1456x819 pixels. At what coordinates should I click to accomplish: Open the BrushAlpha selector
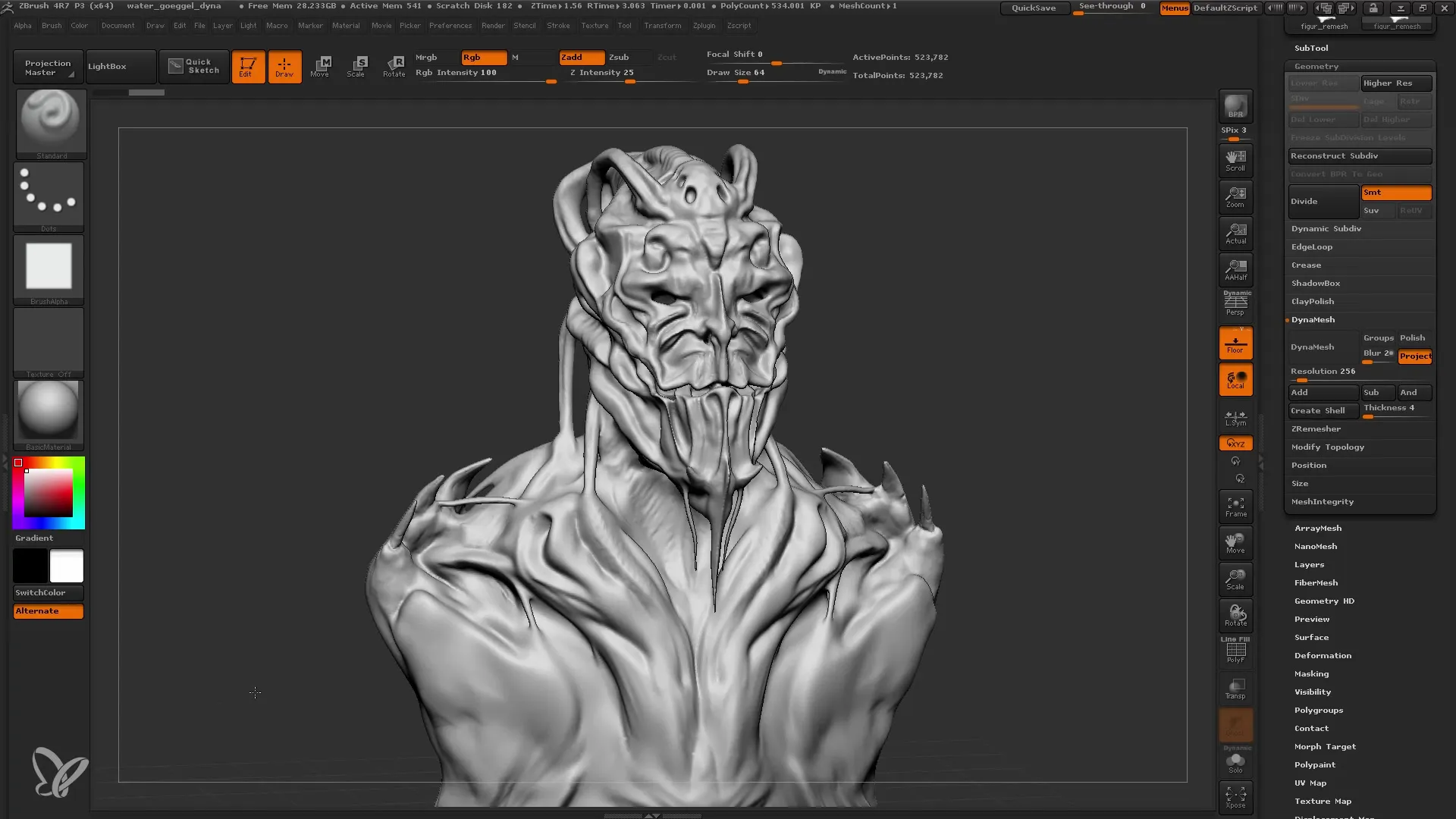click(x=49, y=269)
